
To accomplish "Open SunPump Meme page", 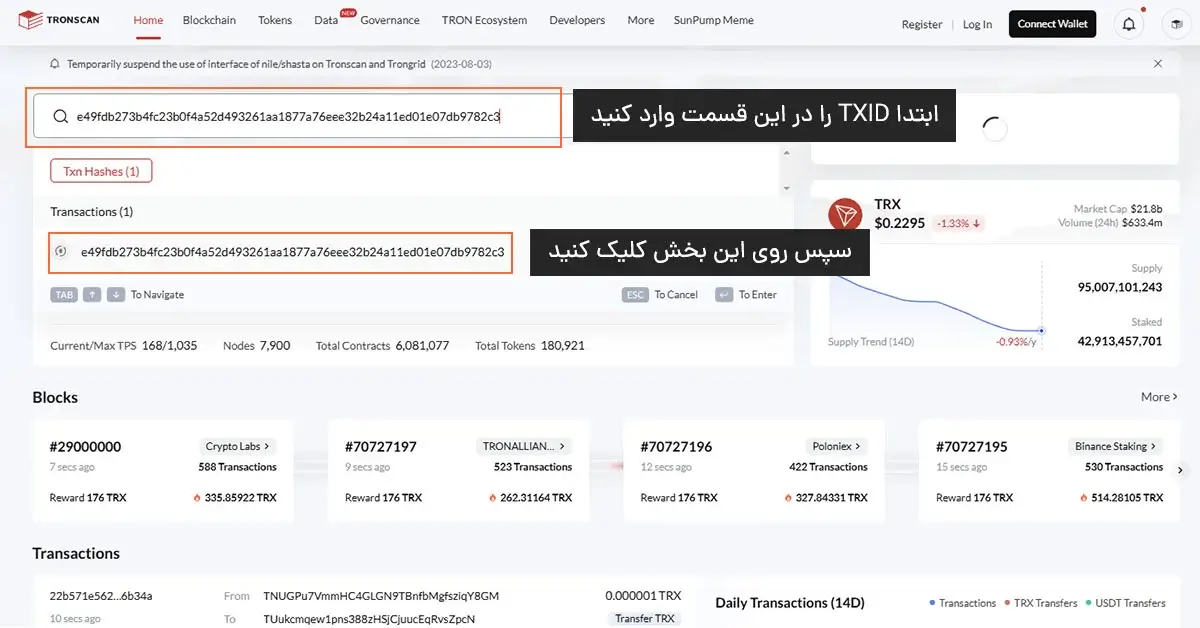I will click(x=713, y=20).
